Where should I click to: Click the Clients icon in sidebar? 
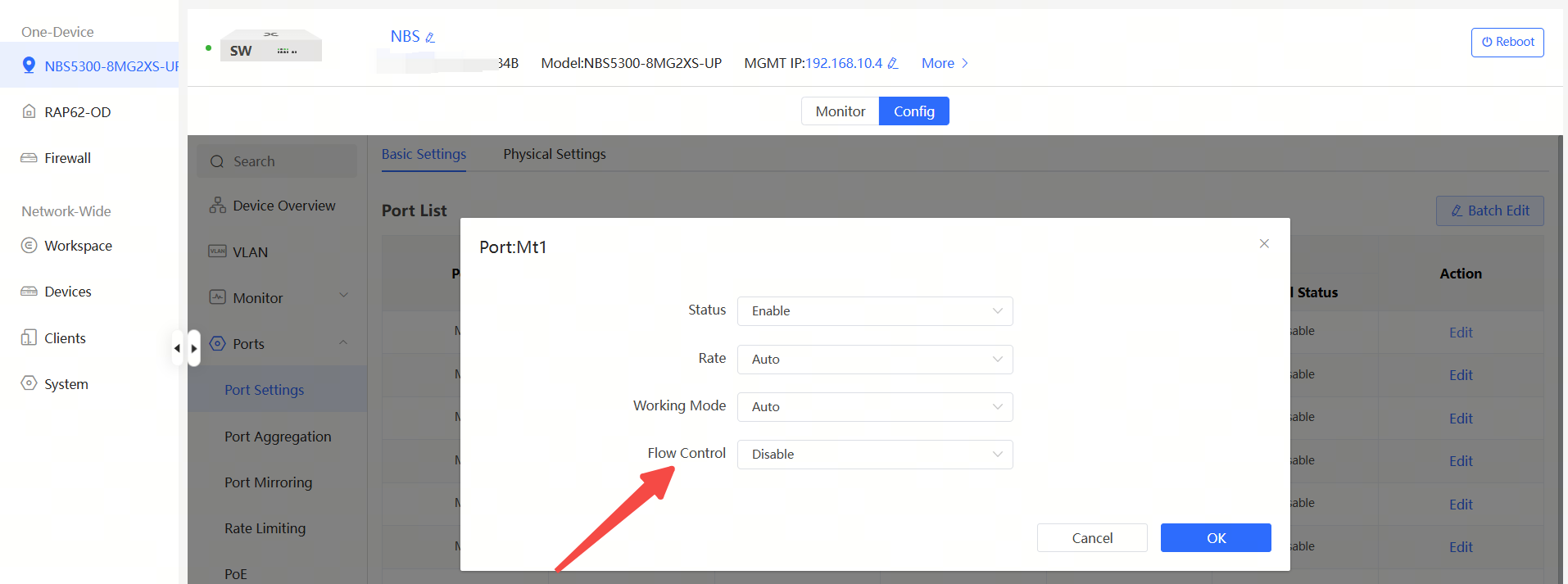pos(29,337)
